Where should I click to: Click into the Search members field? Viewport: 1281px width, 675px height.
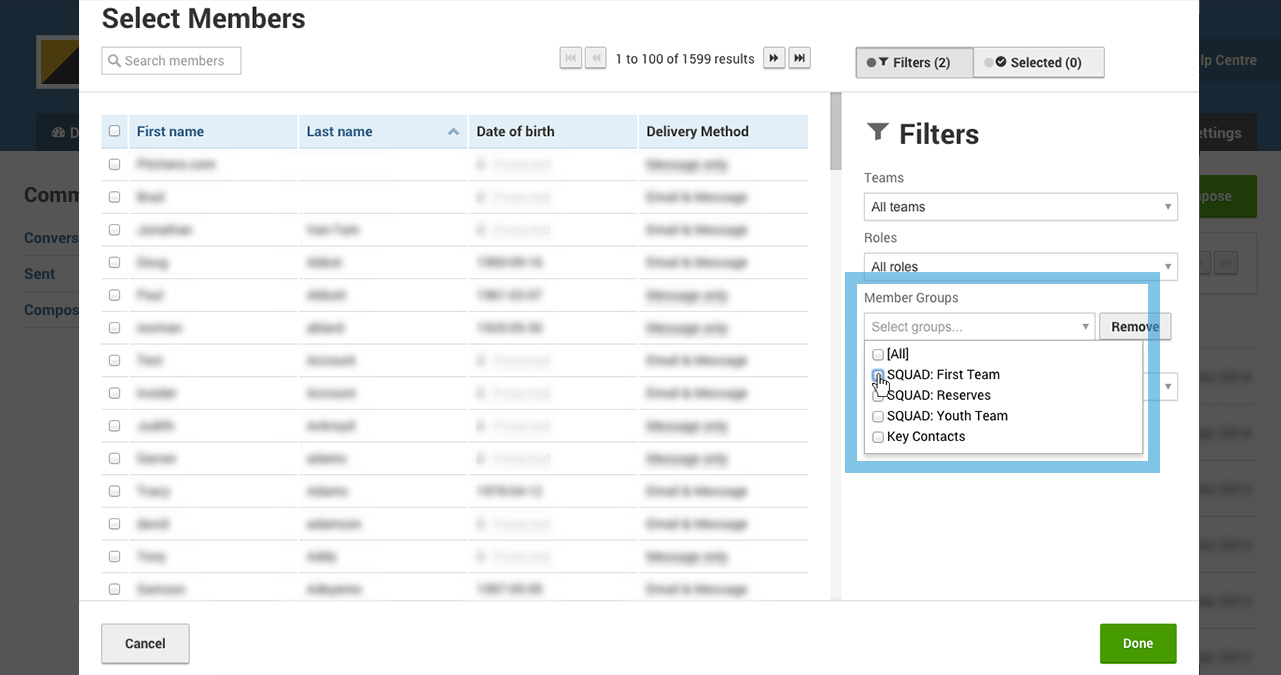click(171, 61)
